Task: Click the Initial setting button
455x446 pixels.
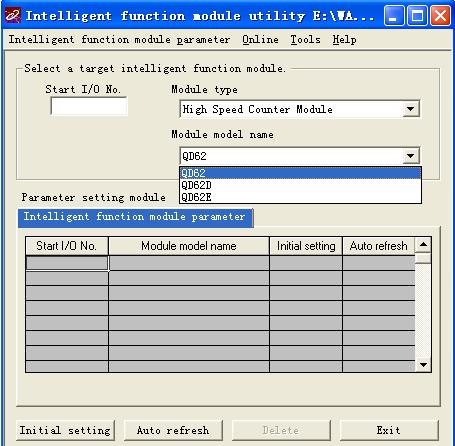Action: click(65, 430)
